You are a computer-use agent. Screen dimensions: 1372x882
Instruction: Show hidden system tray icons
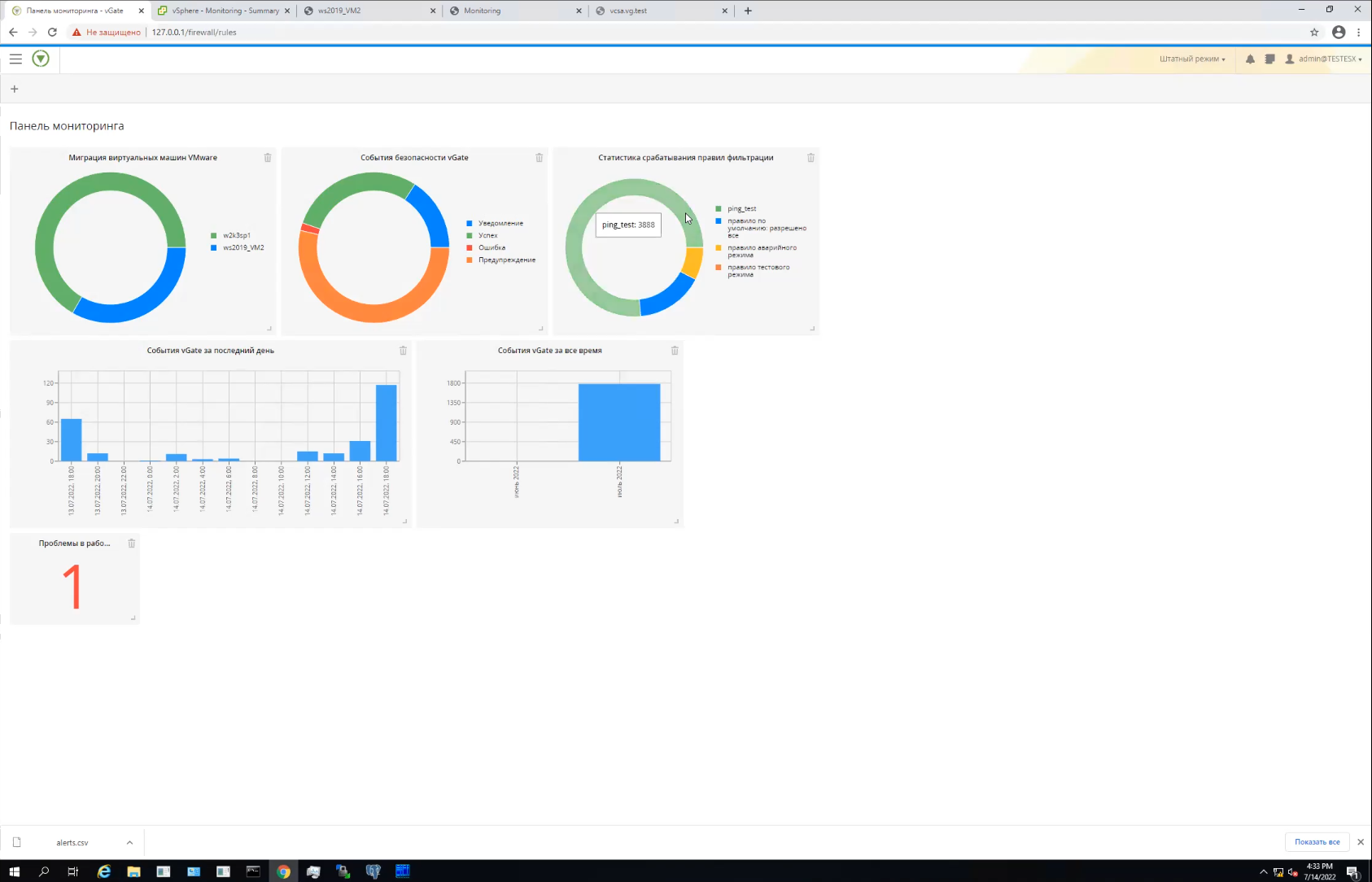point(1263,871)
